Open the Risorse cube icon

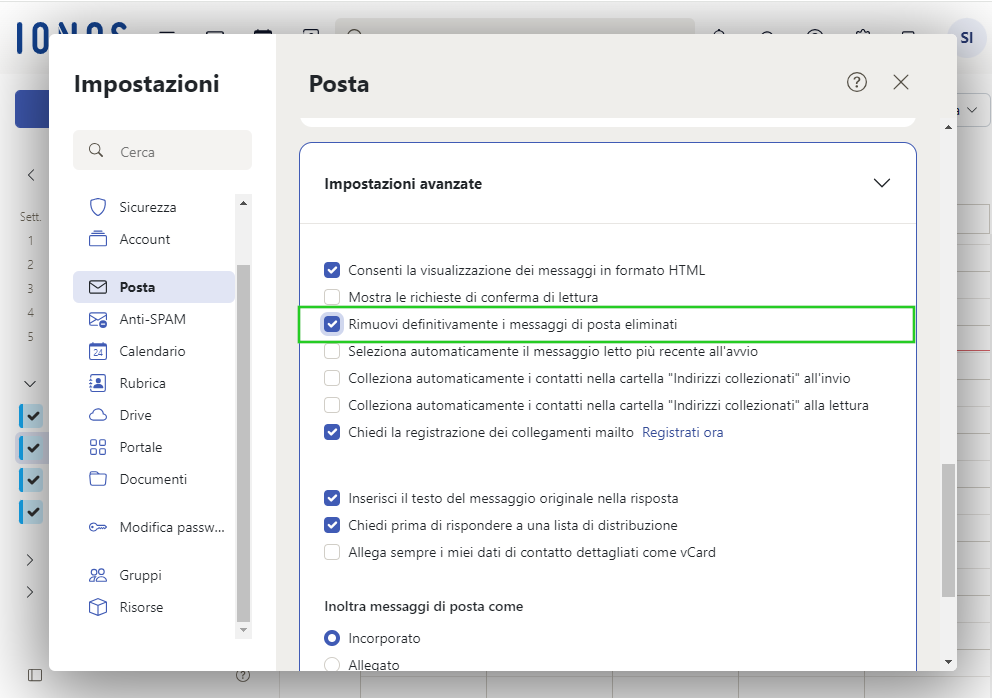[98, 607]
